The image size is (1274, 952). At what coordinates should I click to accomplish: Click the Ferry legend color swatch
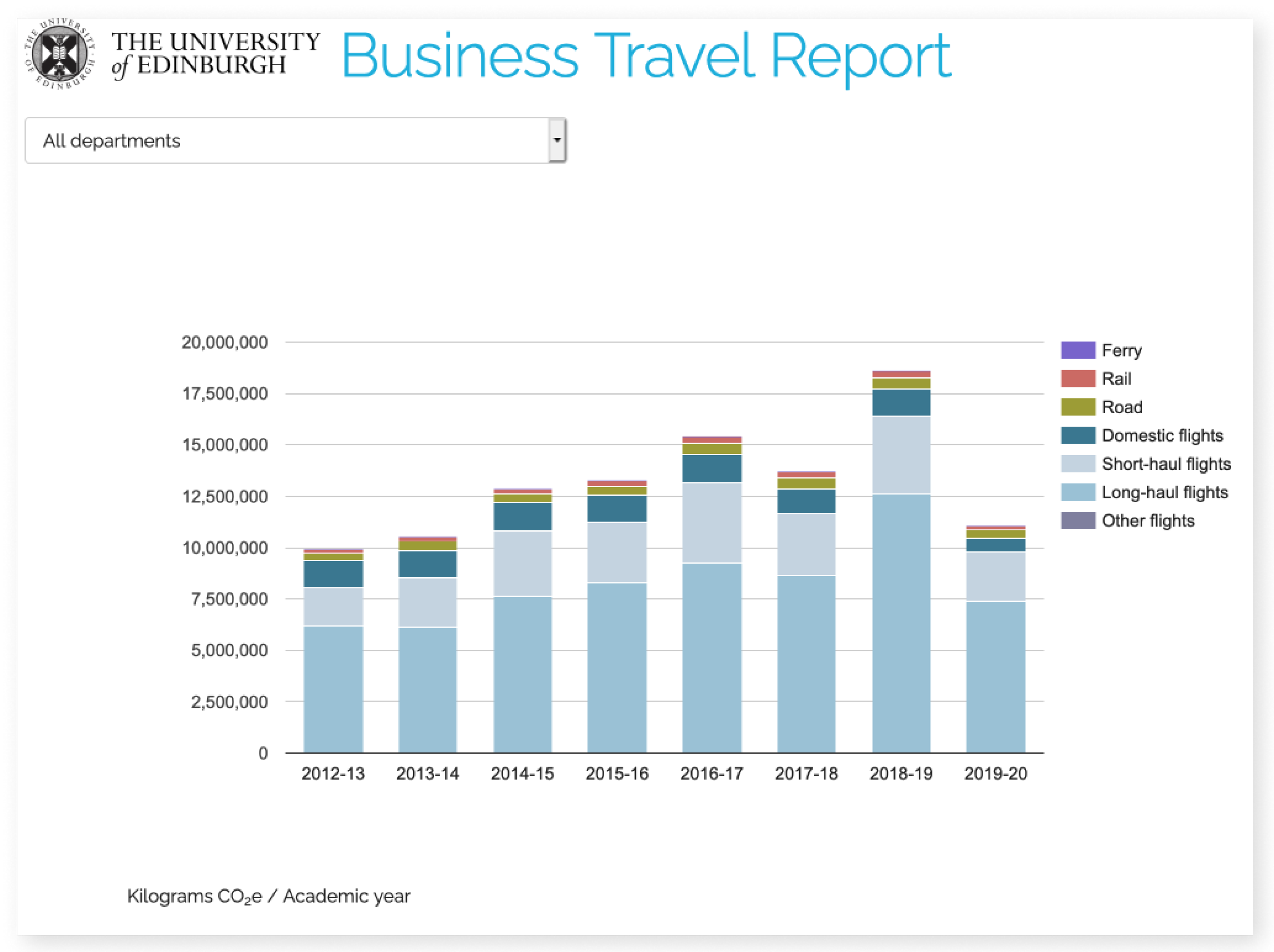click(x=1078, y=350)
